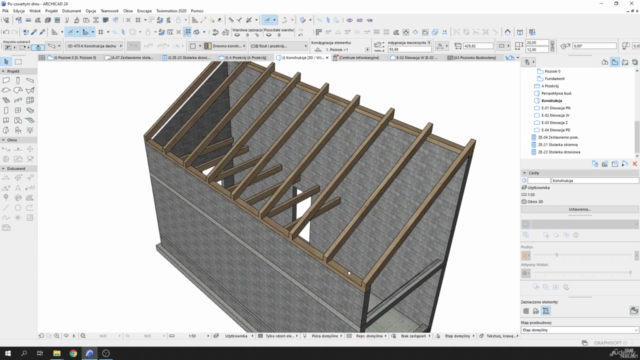Open the Publisher Sets navigator icon
This screenshot has width=640, height=360.
[635, 62]
